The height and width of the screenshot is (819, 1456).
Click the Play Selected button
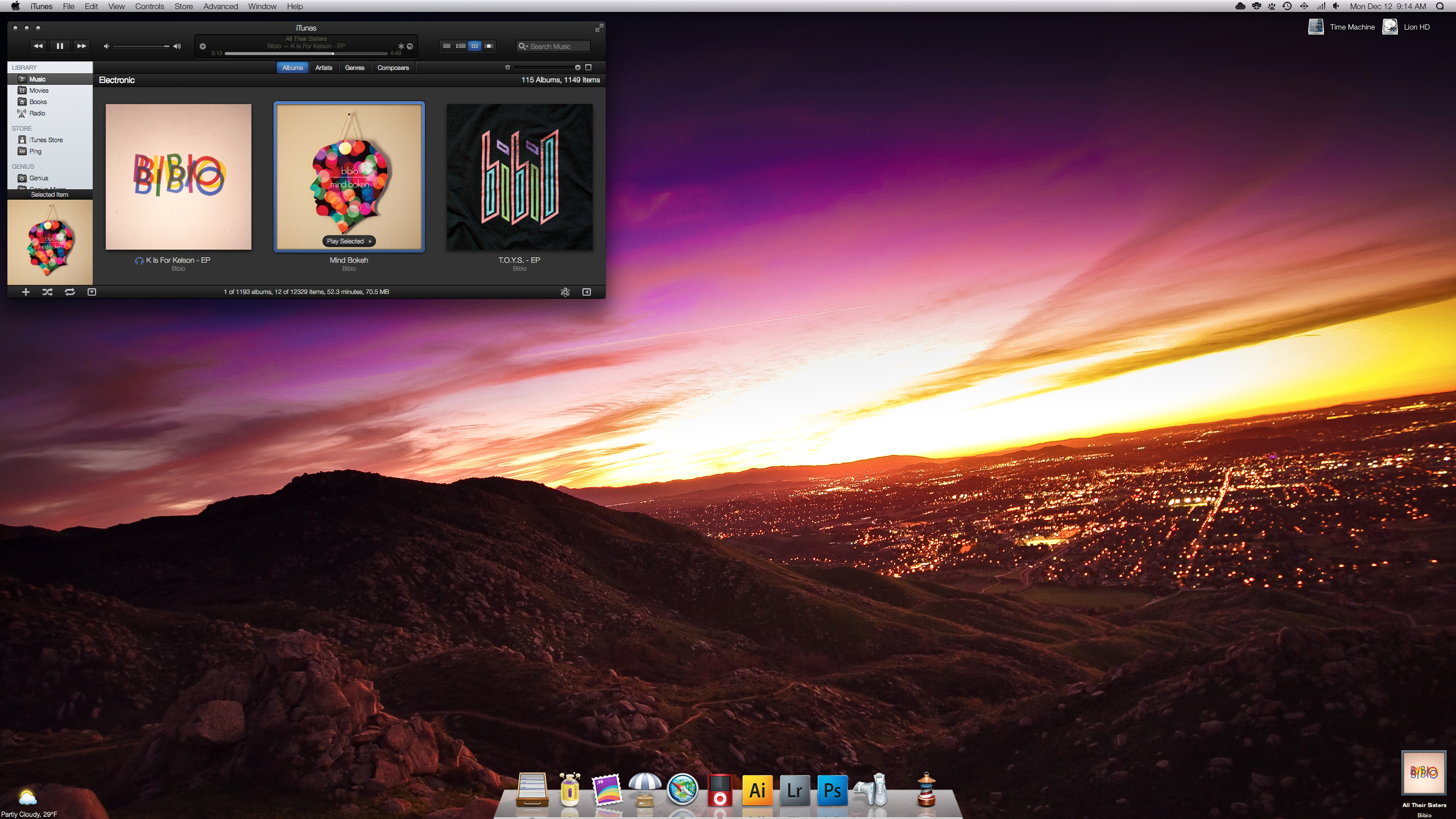(349, 241)
